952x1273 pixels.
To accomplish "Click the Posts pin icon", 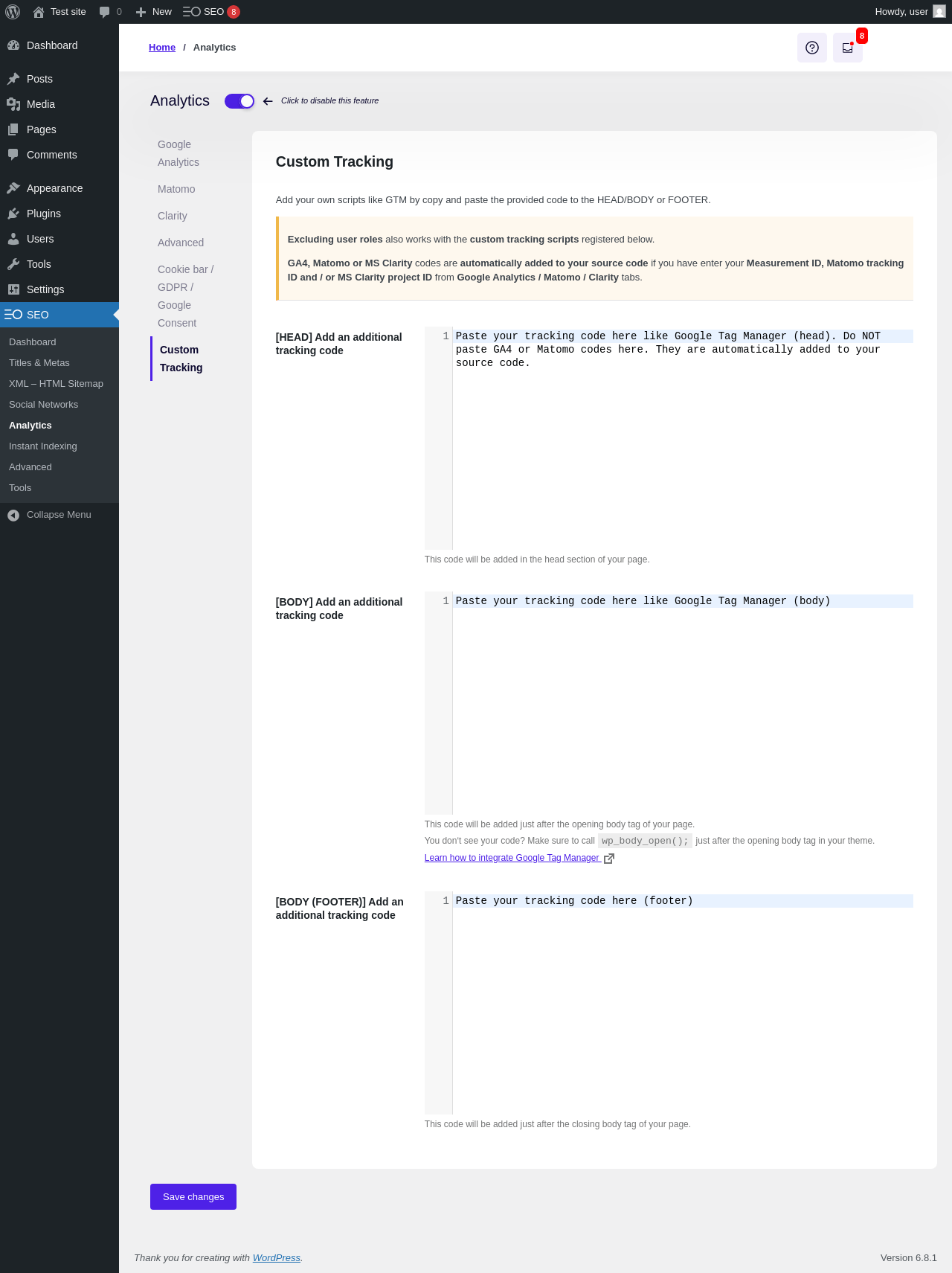I will click(x=13, y=79).
